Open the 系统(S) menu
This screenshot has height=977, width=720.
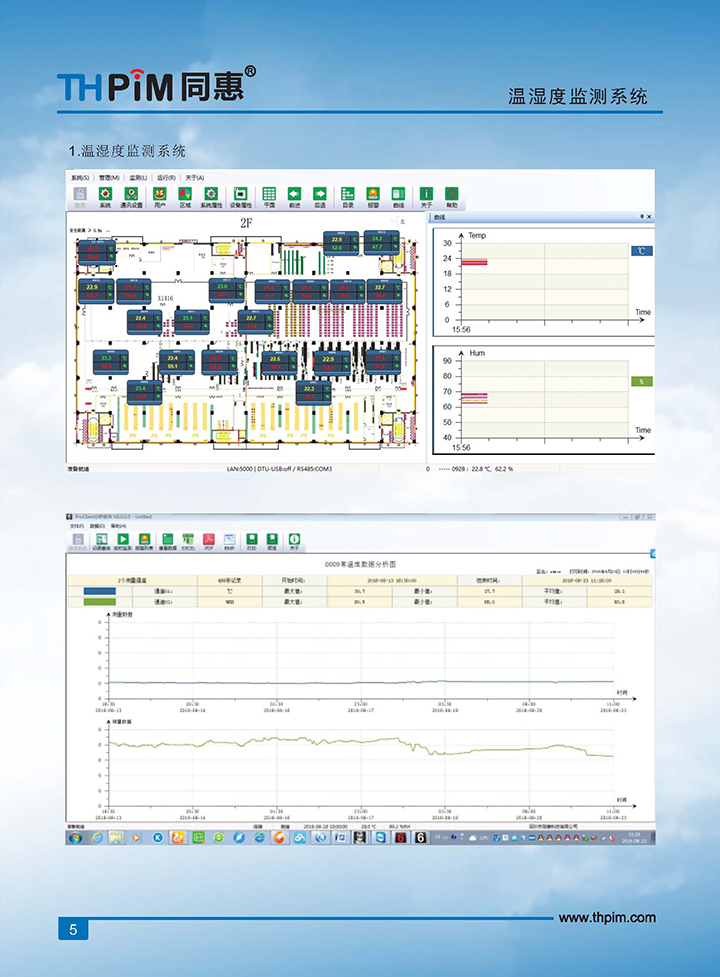tap(80, 178)
